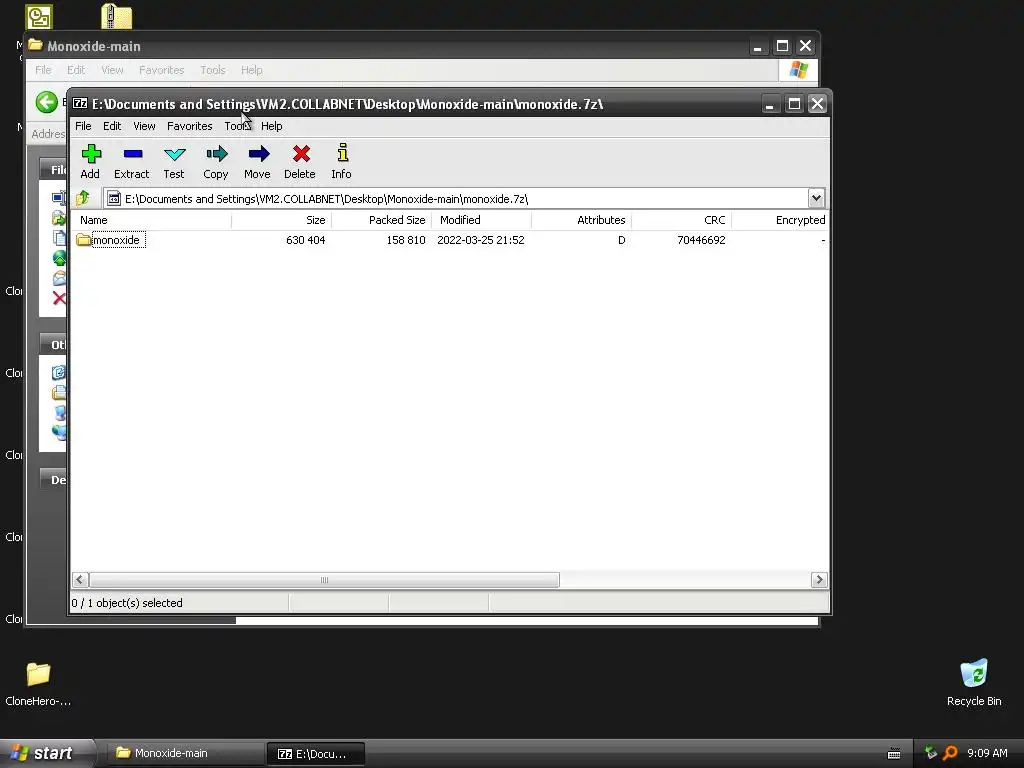Open the View menu in 7-Zip
The height and width of the screenshot is (768, 1024).
144,126
